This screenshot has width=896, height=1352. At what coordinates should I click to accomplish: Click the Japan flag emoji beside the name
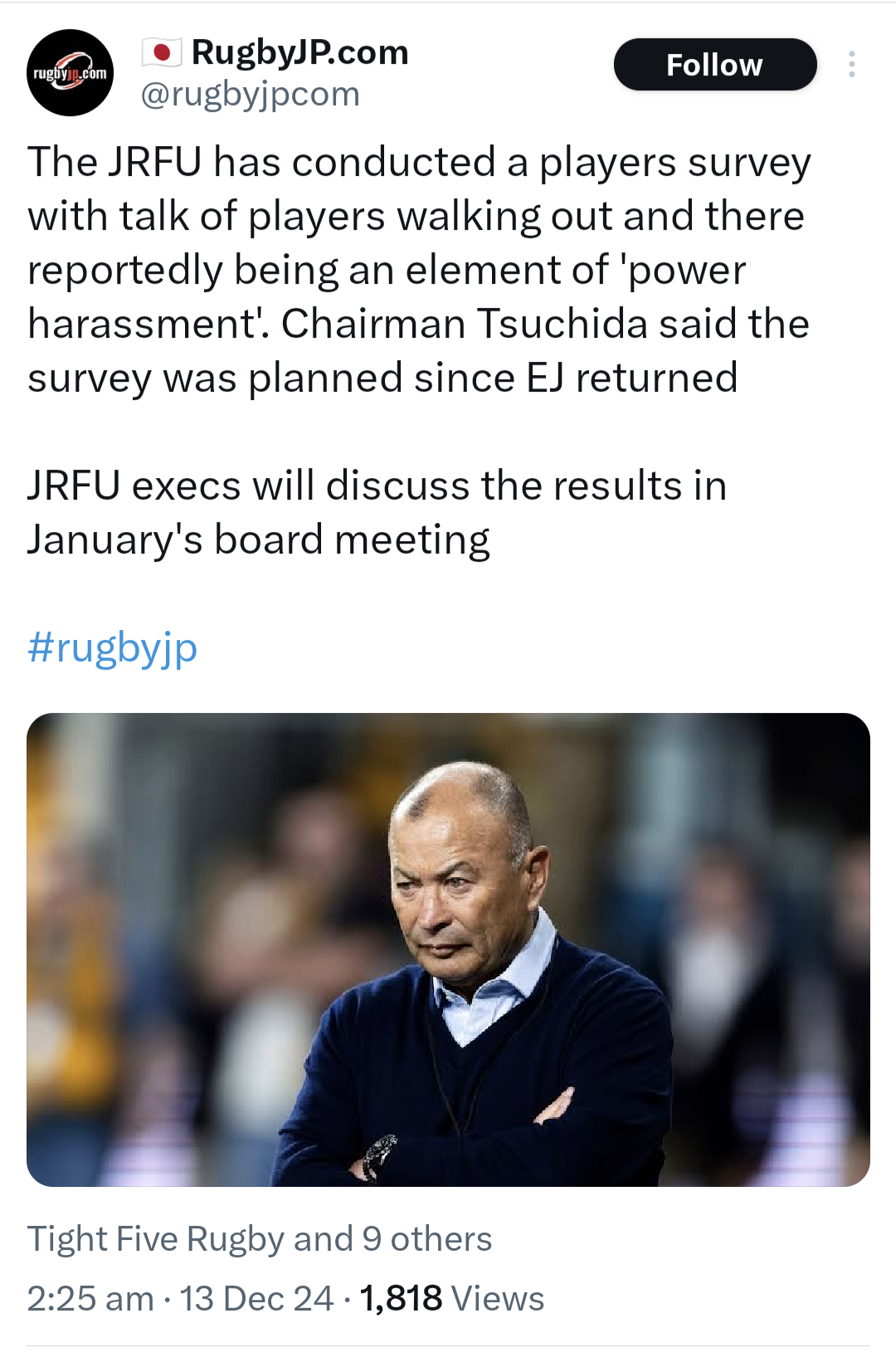click(x=162, y=52)
